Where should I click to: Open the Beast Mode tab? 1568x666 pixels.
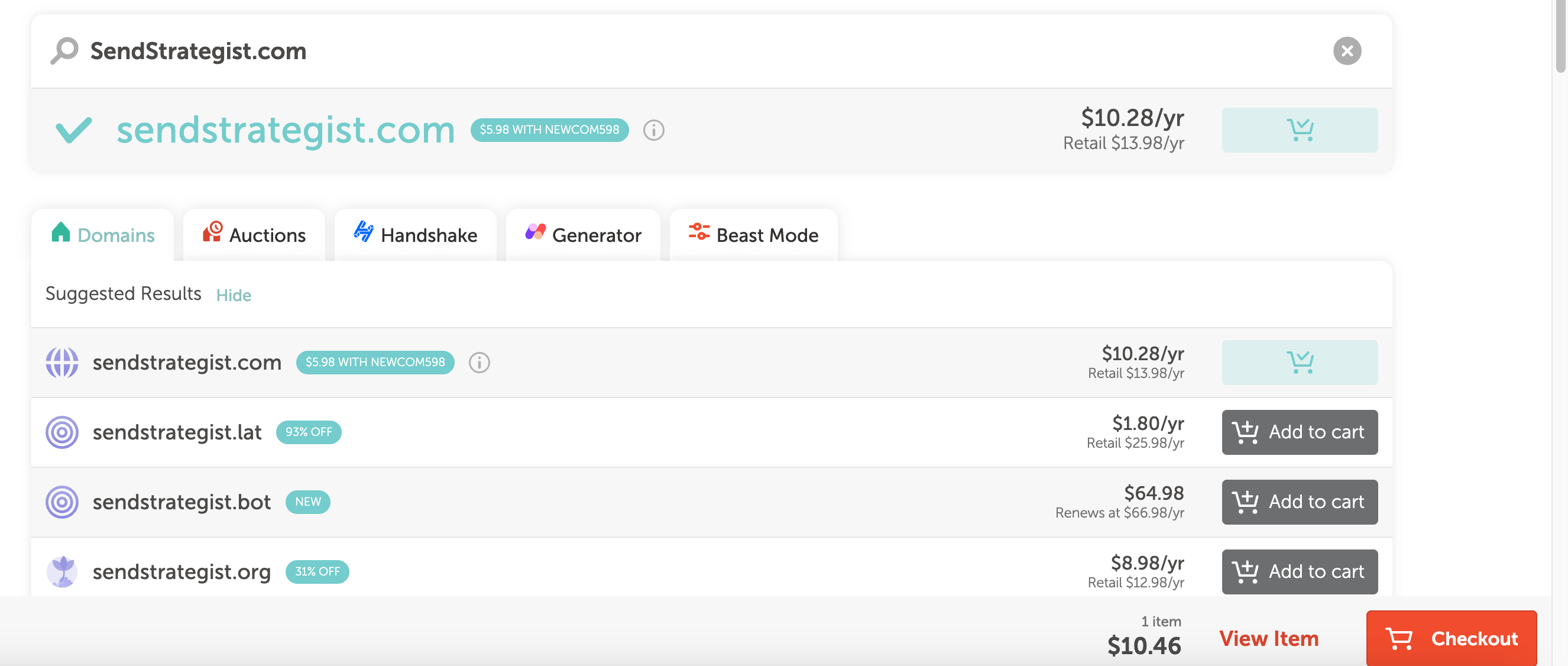click(x=754, y=235)
